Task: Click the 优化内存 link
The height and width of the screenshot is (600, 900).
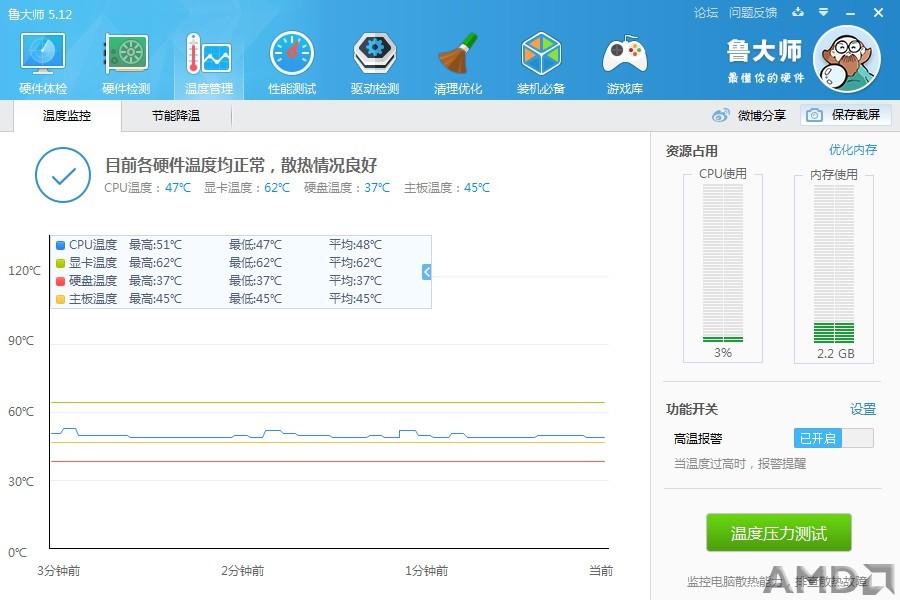Action: 853,150
